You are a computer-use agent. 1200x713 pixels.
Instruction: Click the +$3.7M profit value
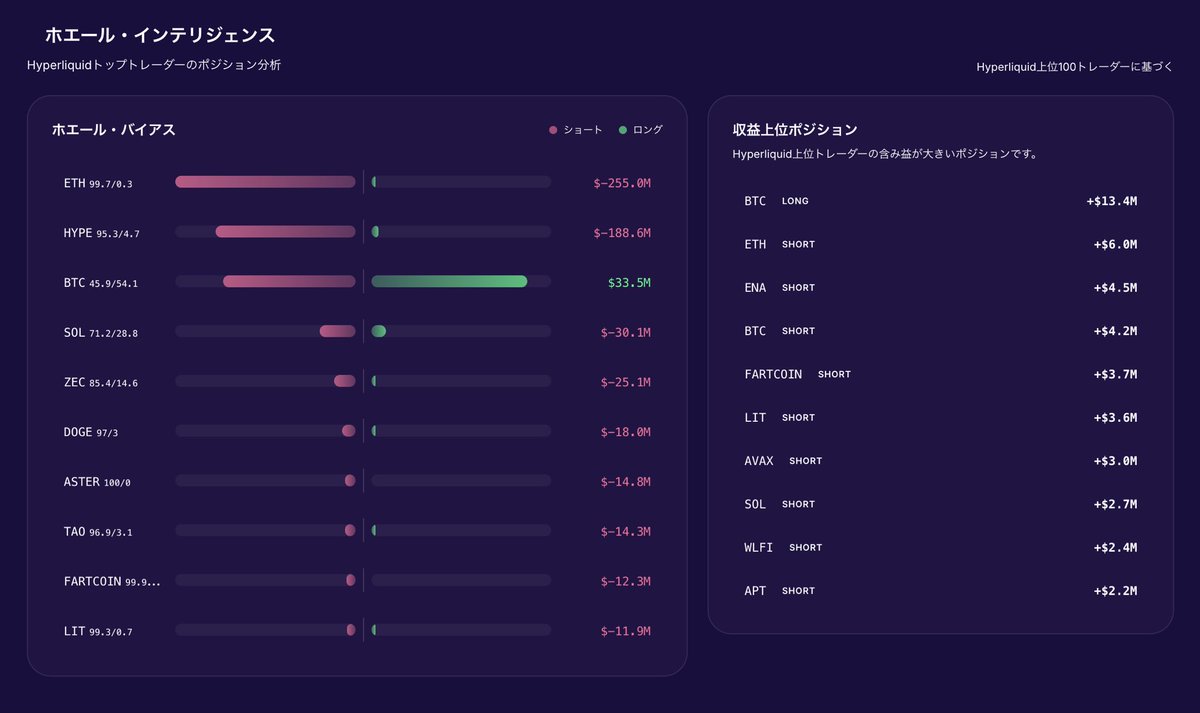pos(1116,374)
